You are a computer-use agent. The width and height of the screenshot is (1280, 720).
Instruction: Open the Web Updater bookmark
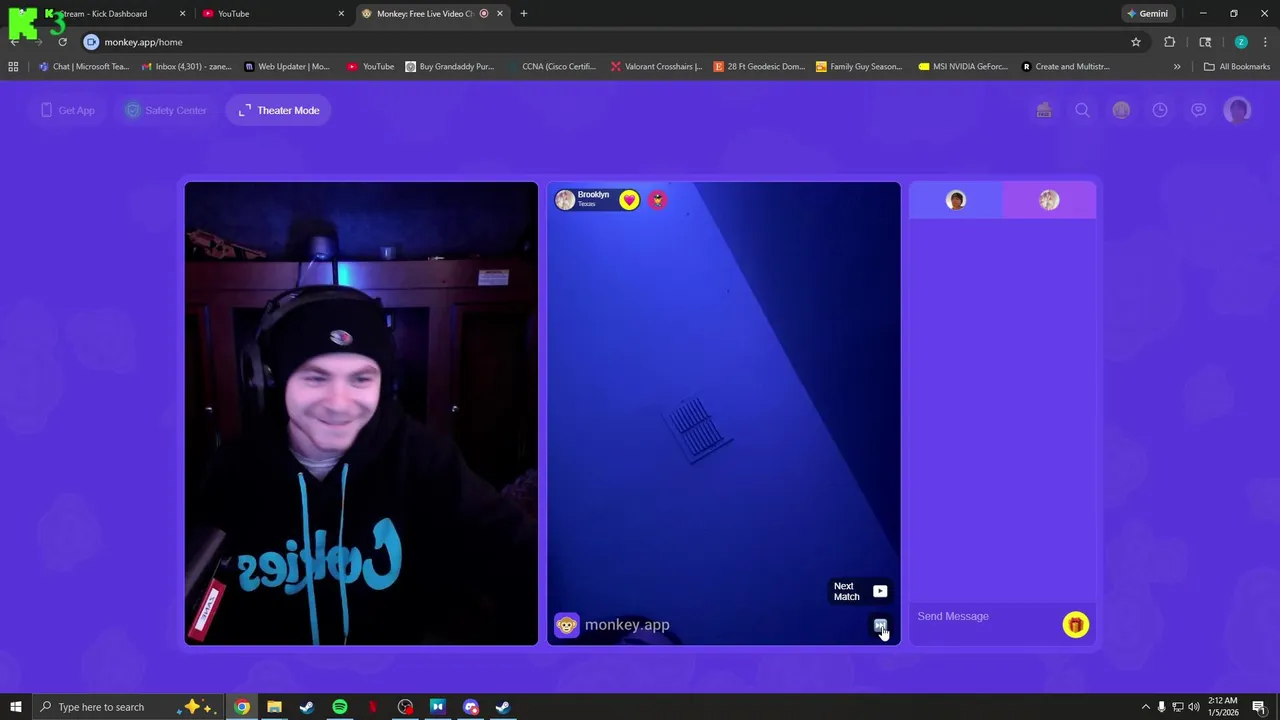(286, 67)
